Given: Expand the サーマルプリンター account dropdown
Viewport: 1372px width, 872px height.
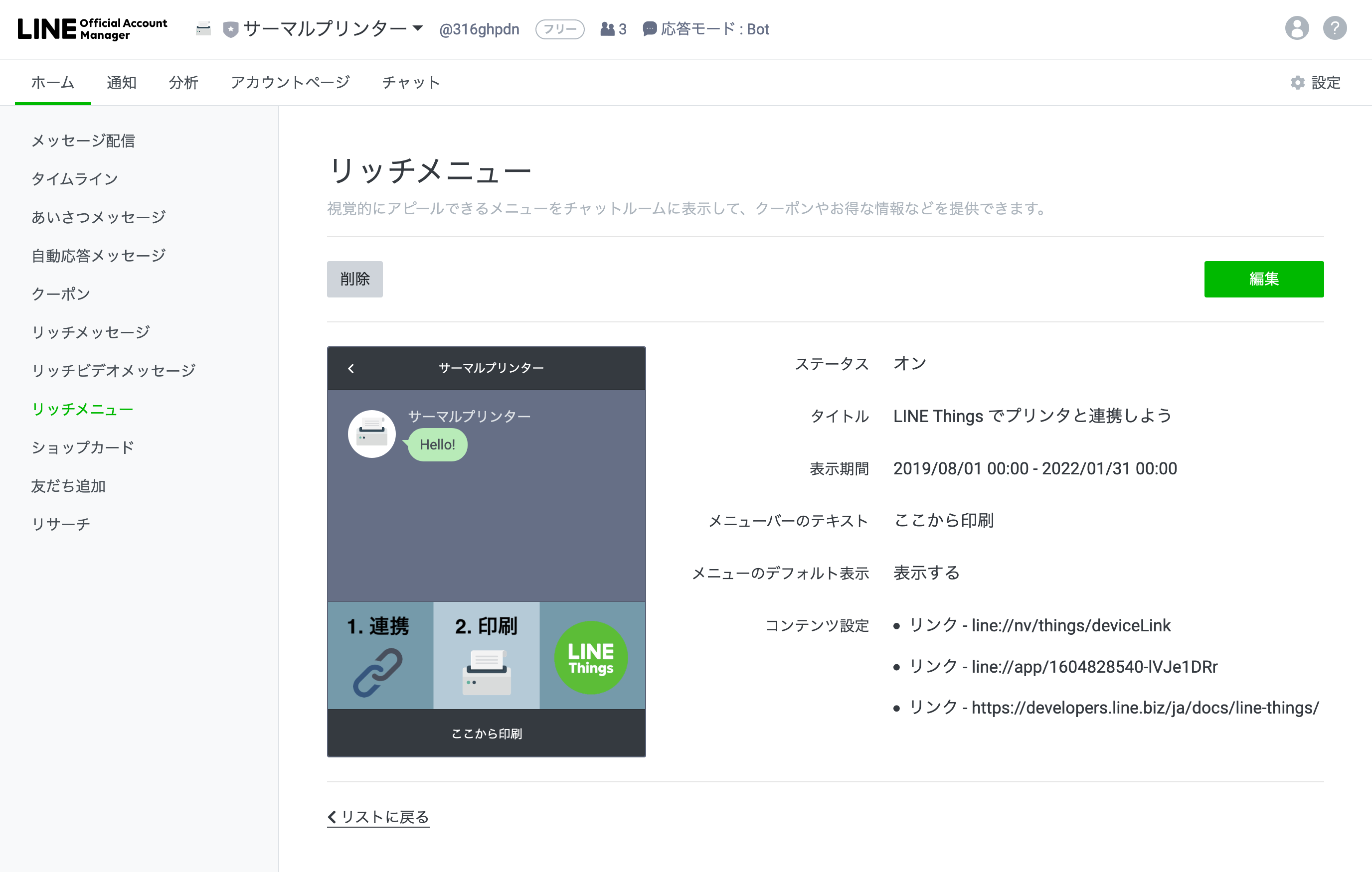Looking at the screenshot, I should (x=418, y=28).
